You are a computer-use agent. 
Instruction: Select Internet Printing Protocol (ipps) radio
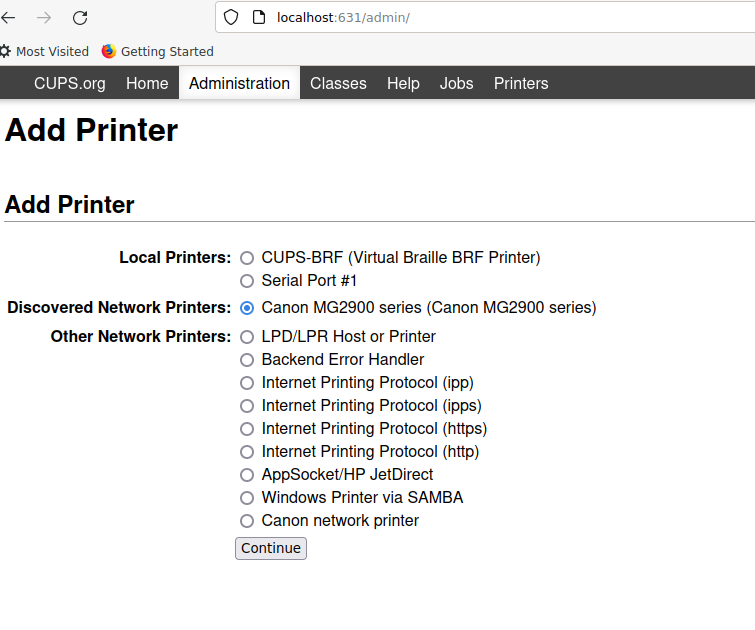[247, 406]
